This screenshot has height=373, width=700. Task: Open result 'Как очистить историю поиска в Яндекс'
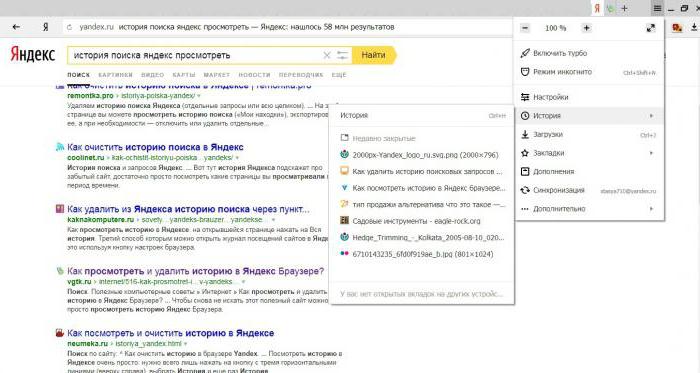[x=155, y=147]
